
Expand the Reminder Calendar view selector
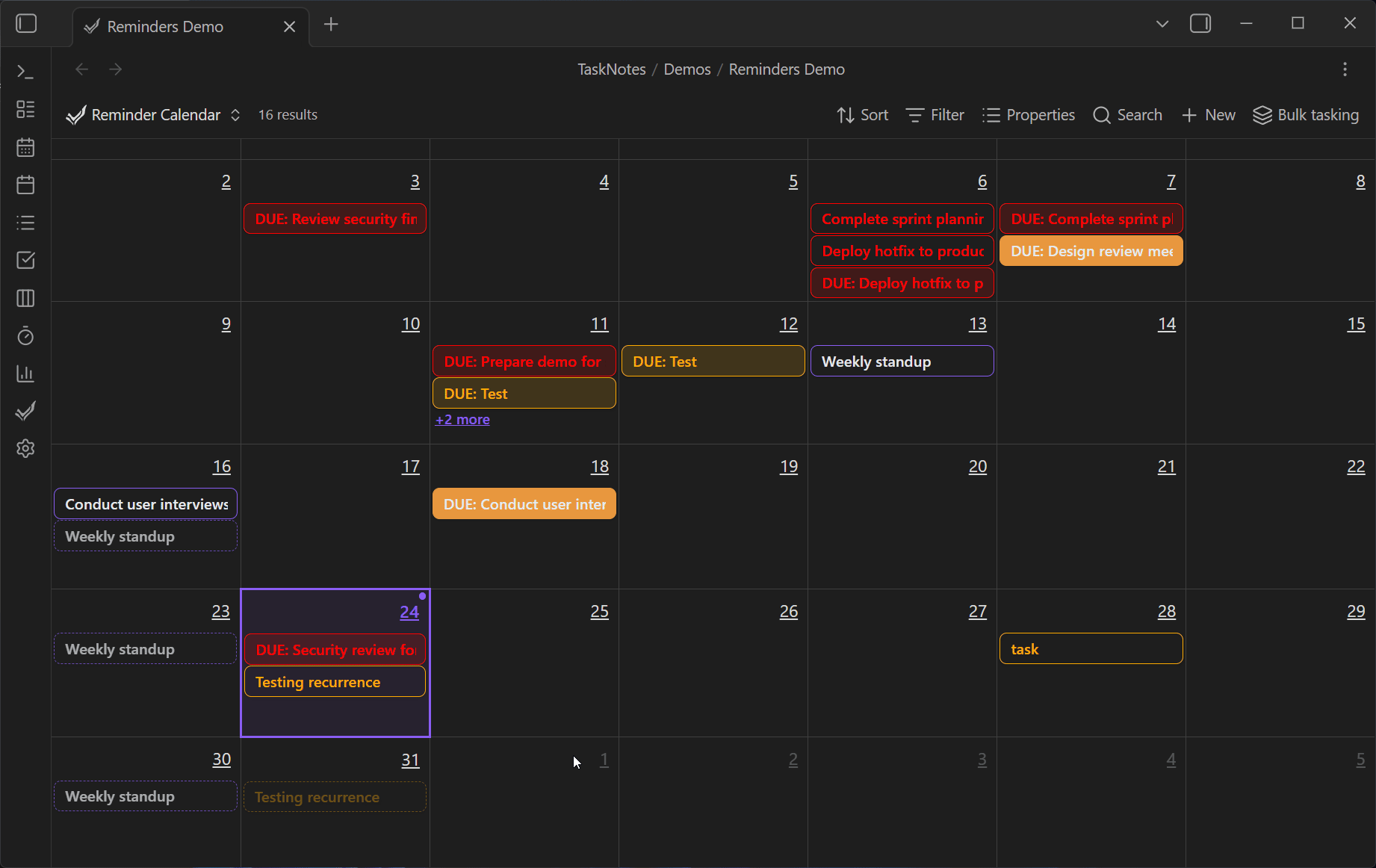tap(235, 114)
